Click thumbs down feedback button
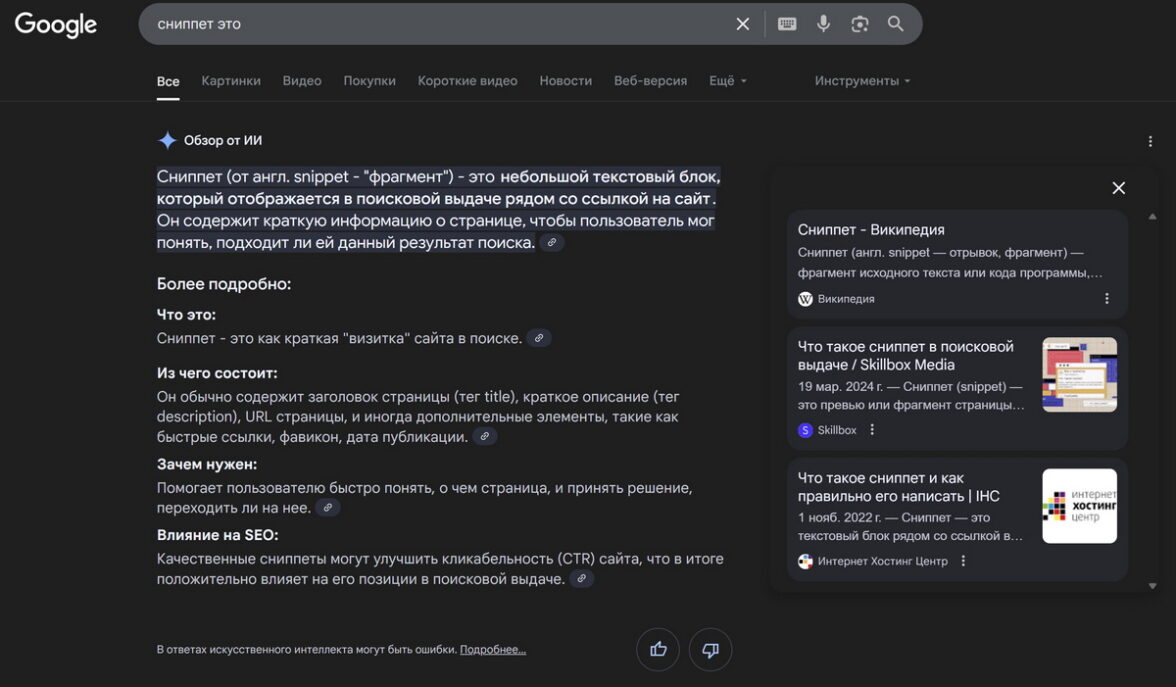 (x=710, y=650)
